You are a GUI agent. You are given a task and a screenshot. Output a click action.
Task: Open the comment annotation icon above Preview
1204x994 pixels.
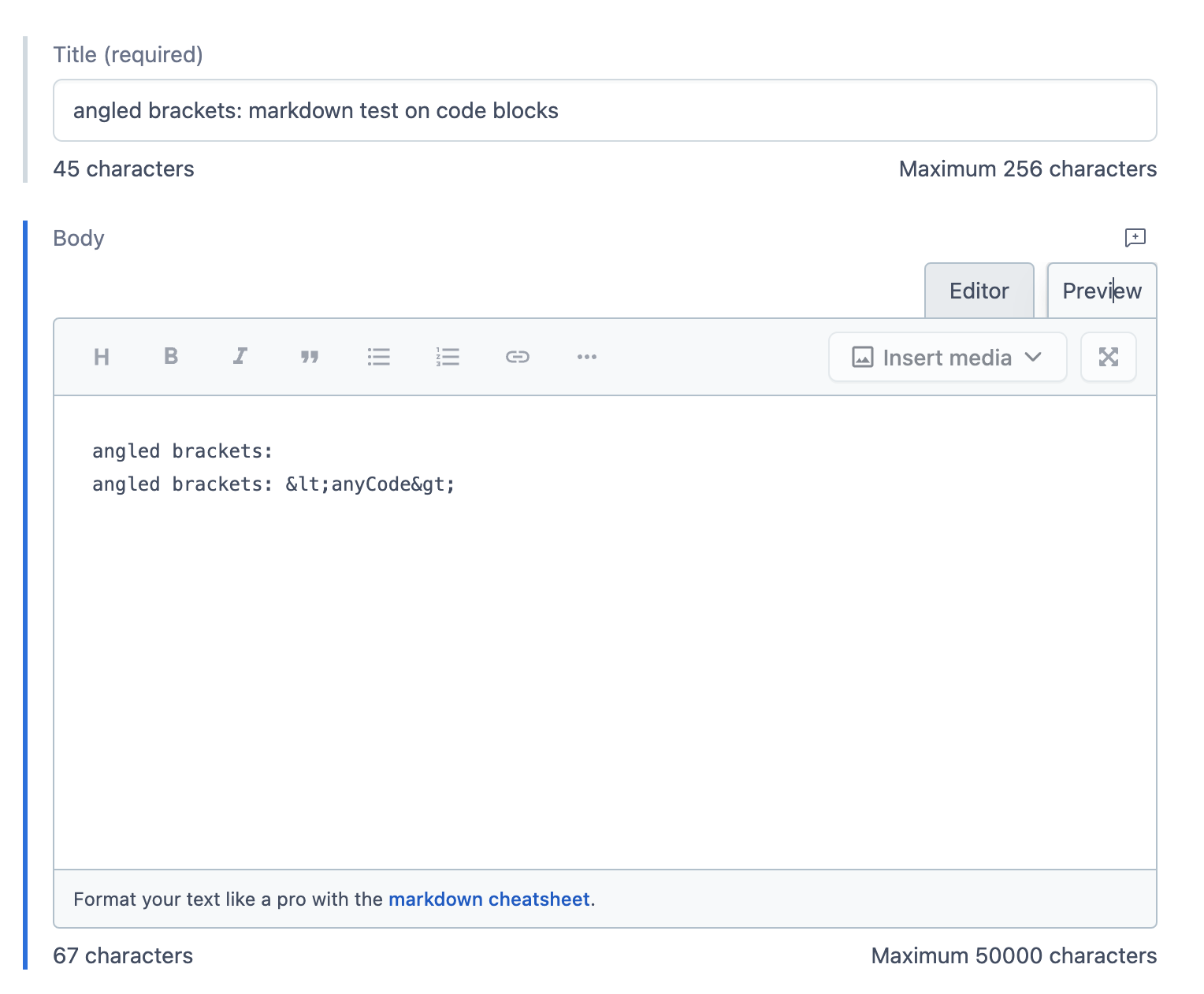(x=1135, y=237)
